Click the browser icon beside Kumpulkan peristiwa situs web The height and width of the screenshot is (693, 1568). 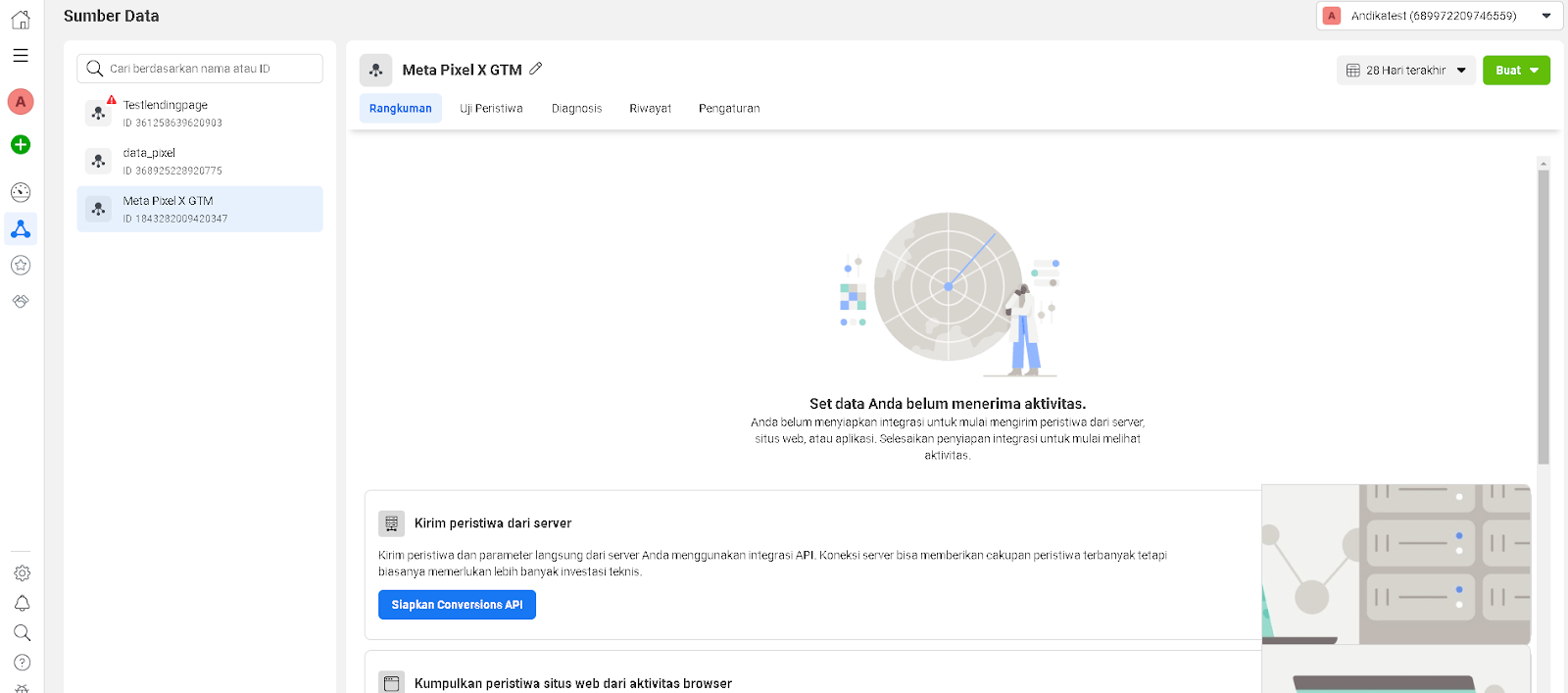pos(391,683)
